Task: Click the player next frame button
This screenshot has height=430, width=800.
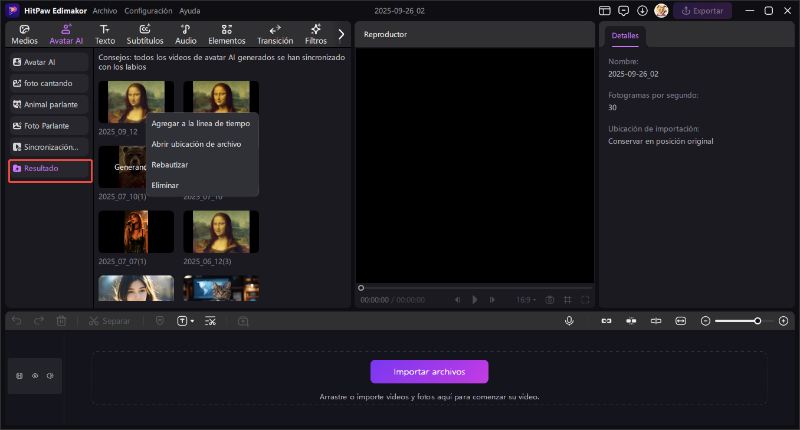Action: click(492, 300)
